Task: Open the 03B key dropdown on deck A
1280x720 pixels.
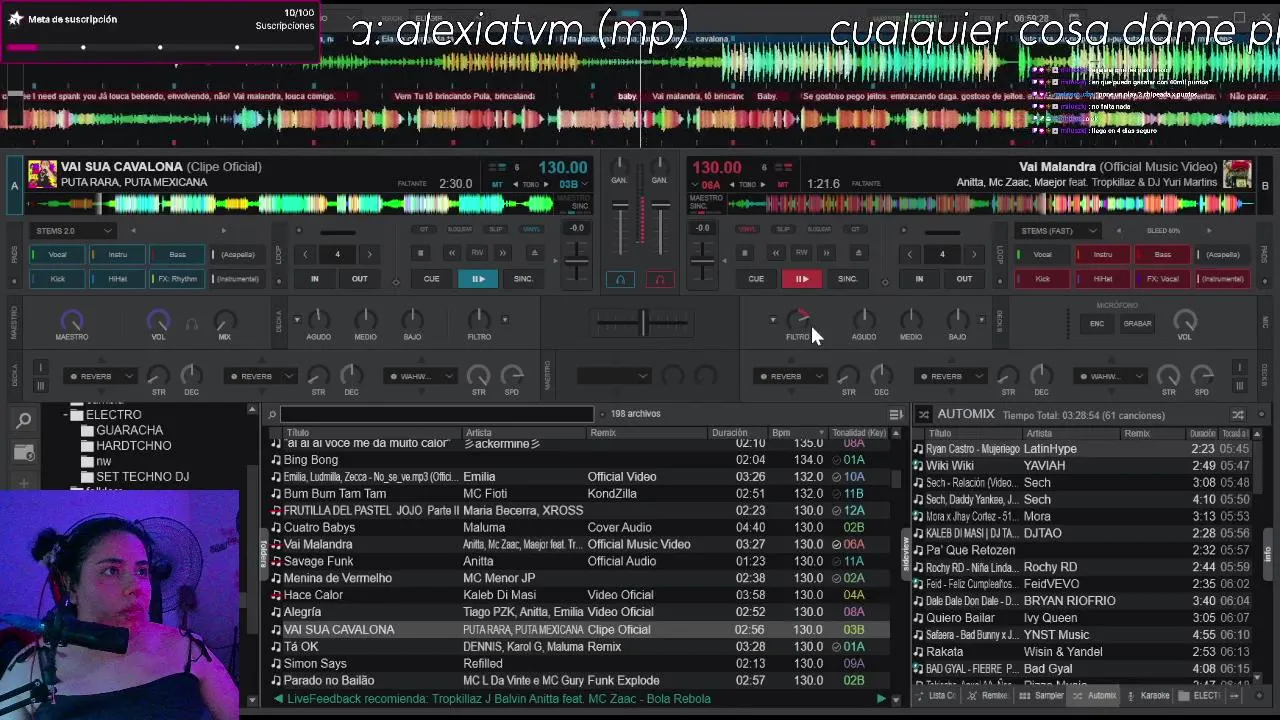Action: click(572, 184)
